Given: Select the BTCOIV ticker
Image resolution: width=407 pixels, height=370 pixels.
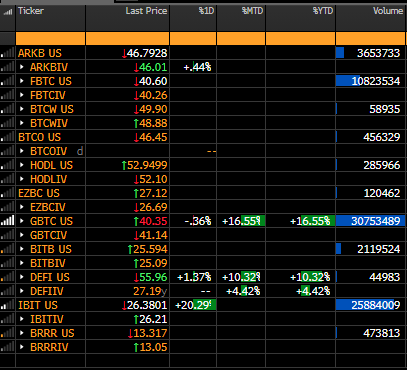Looking at the screenshot, I should click(48, 151).
